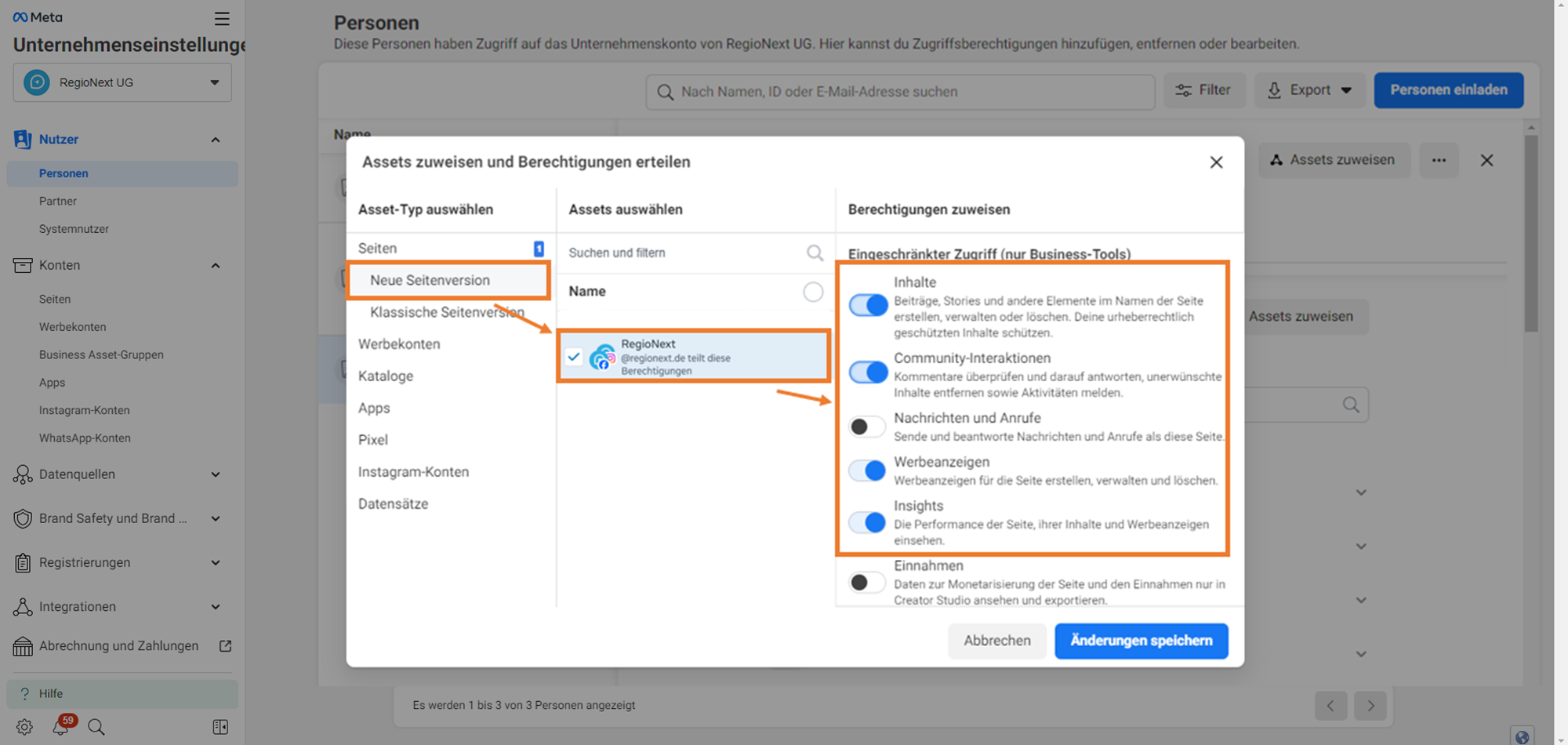This screenshot has width=1568, height=745.
Task: Click the Konten section icon
Action: pos(23,265)
